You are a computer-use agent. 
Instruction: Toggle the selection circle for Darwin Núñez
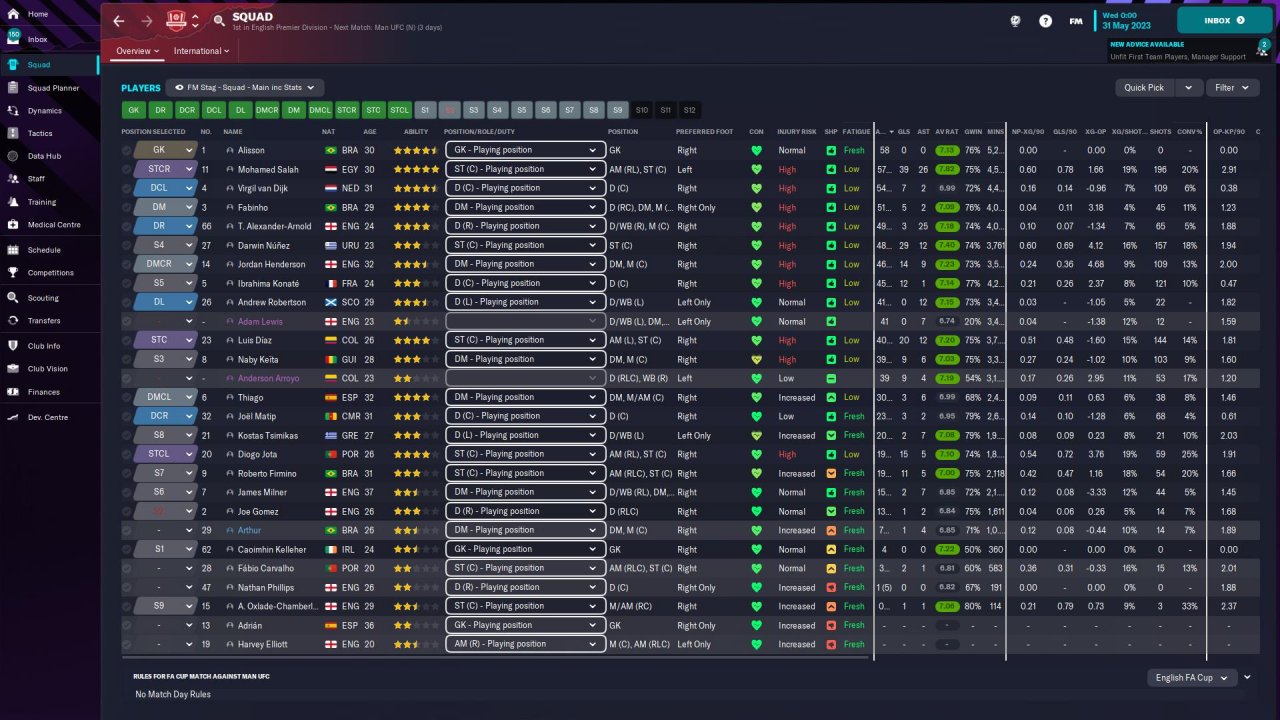tap(127, 246)
